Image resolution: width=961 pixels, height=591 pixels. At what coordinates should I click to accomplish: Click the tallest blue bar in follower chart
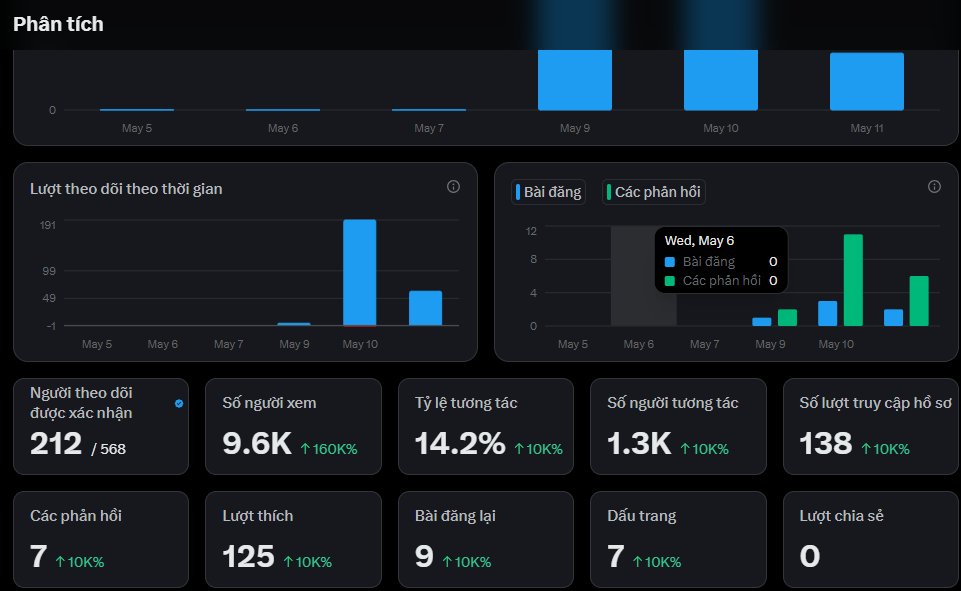(x=360, y=272)
